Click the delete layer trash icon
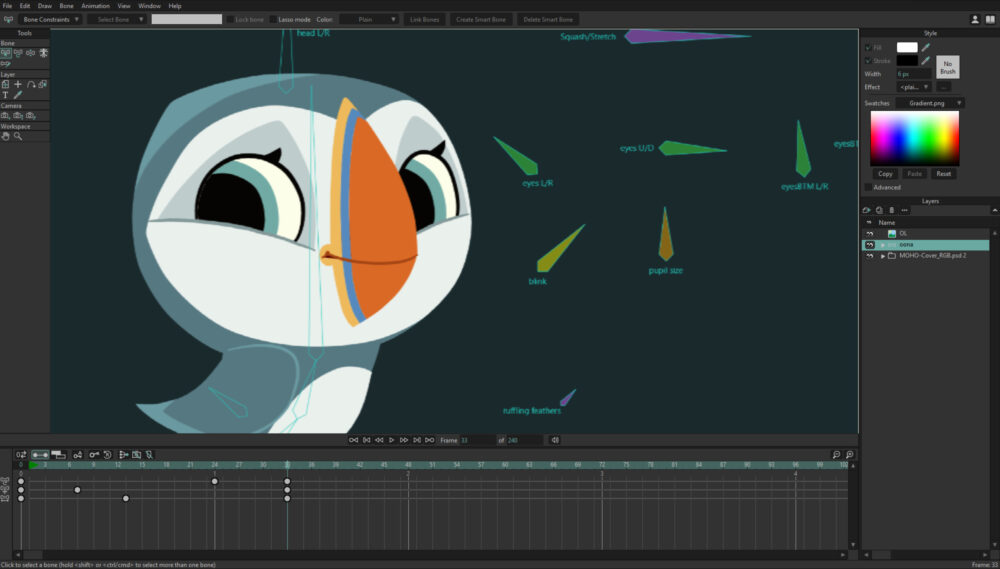 [x=891, y=210]
